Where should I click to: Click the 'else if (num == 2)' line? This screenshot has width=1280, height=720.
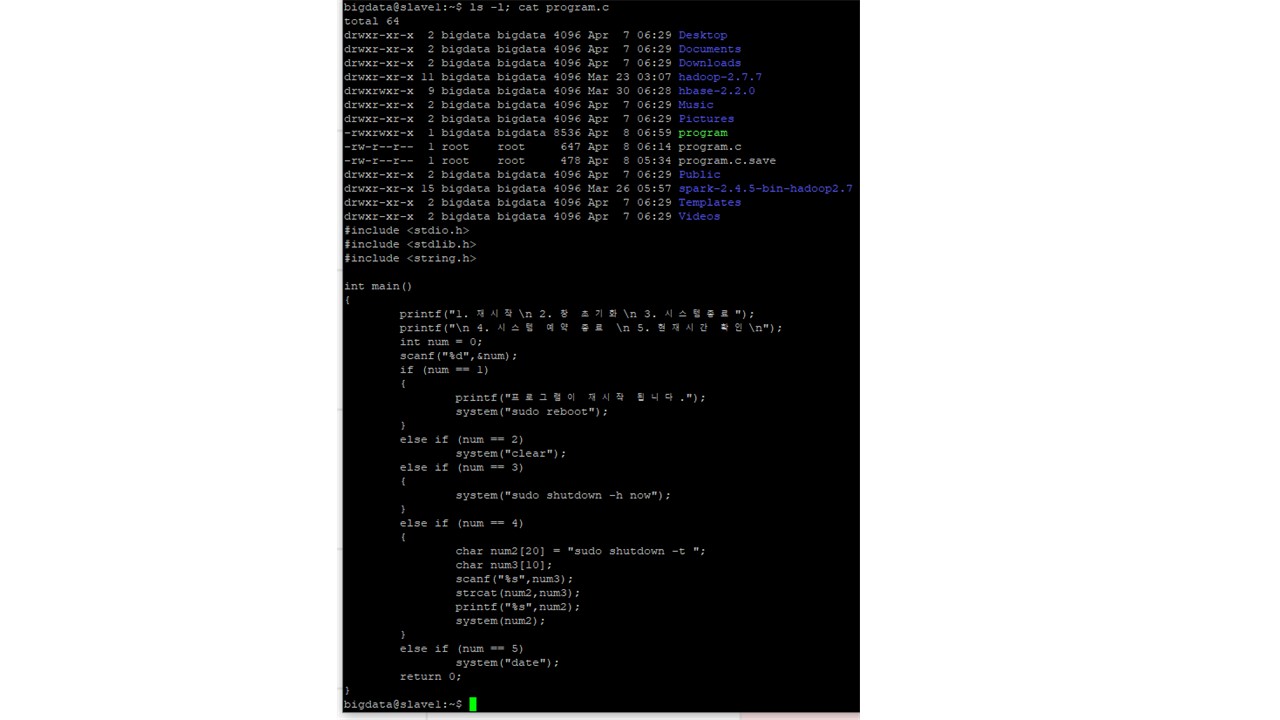[x=462, y=440]
